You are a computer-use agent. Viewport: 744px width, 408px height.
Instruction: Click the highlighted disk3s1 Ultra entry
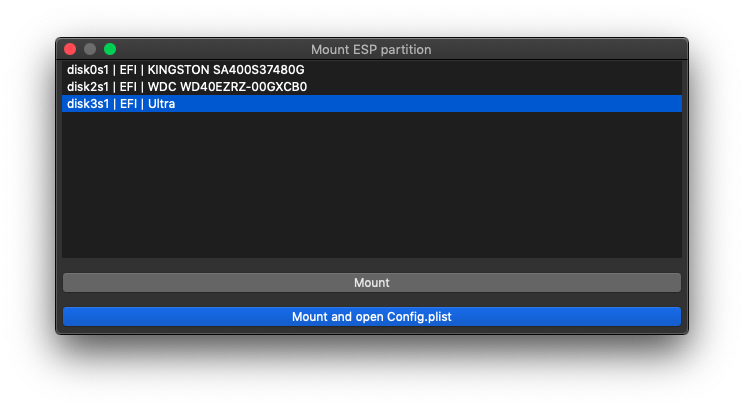(x=372, y=103)
